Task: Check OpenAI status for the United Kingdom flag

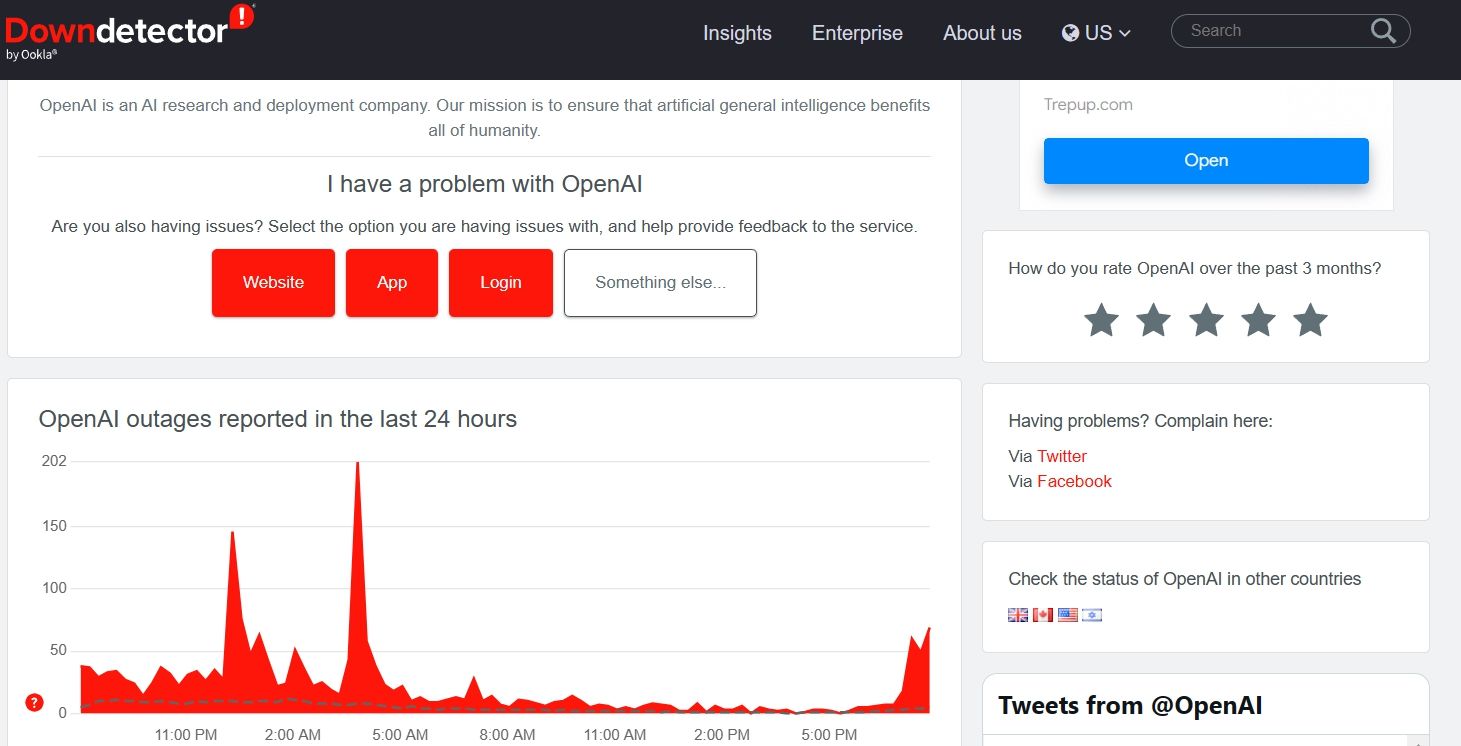Action: (x=1017, y=615)
